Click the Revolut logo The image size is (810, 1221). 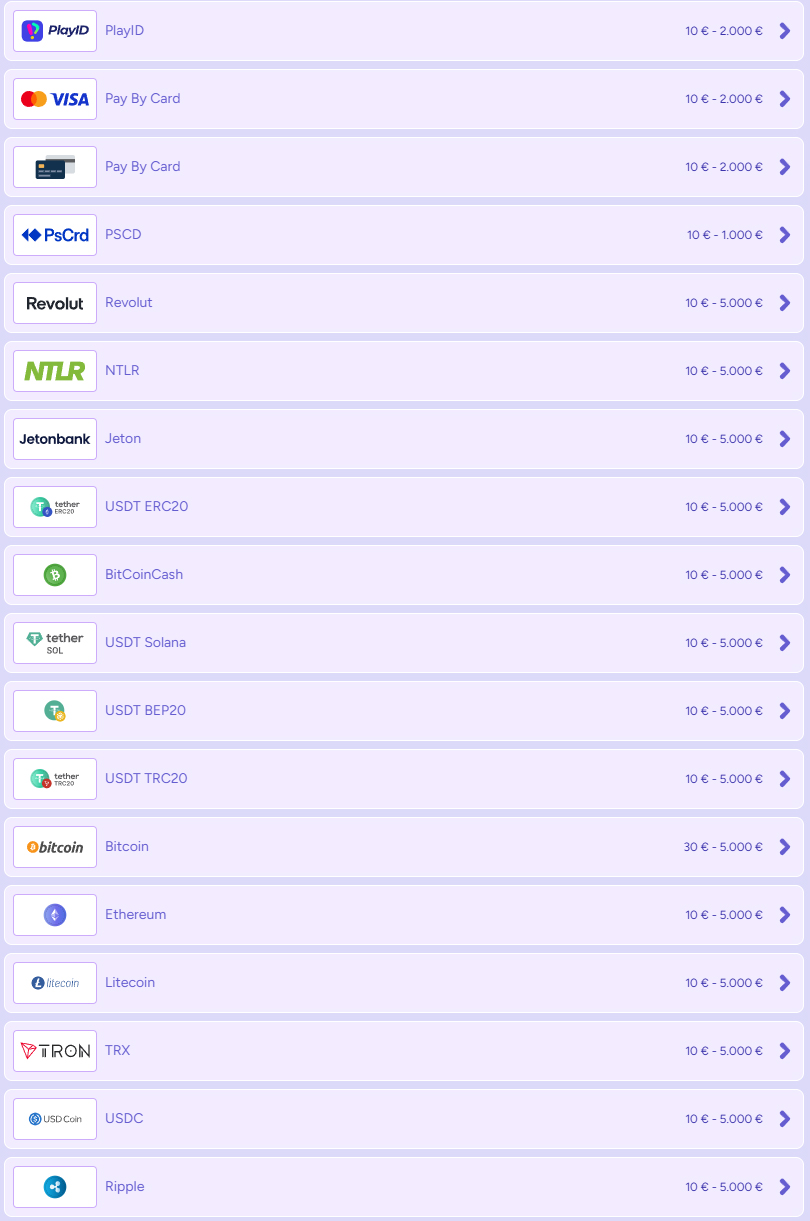[55, 303]
